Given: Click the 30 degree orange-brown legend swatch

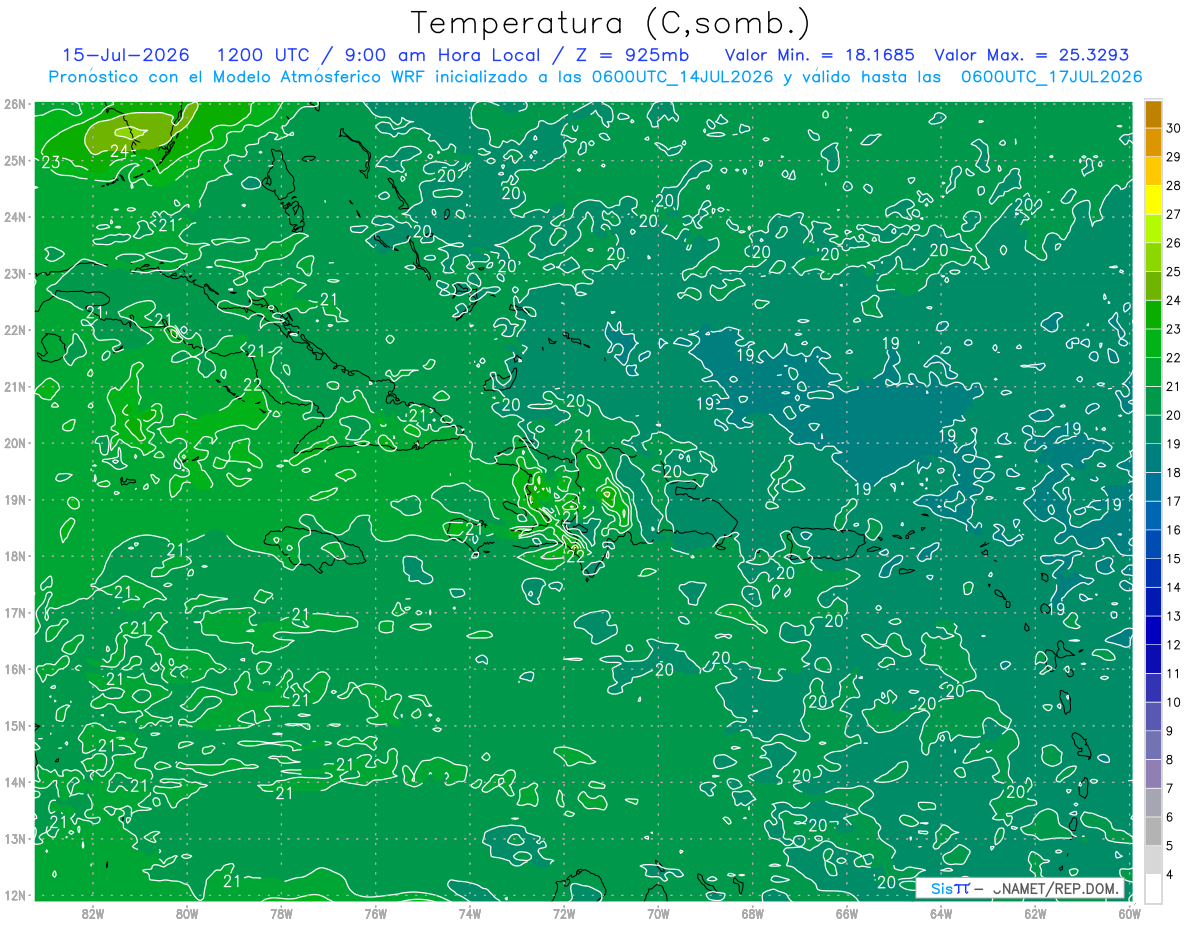Looking at the screenshot, I should coord(1153,114).
